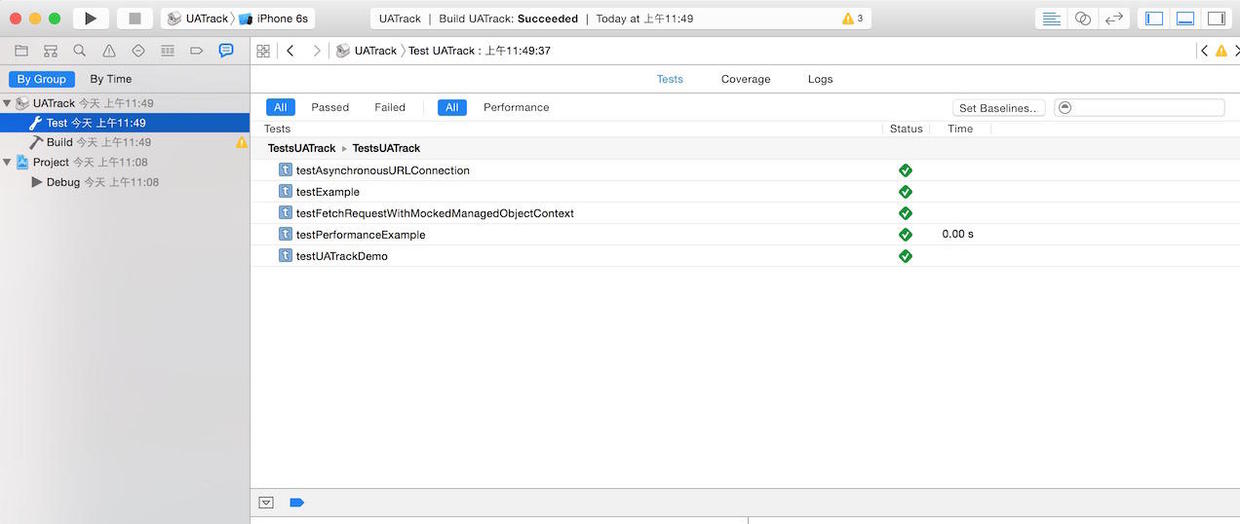Open the related items grid menu
This screenshot has height=524, width=1240.
(x=263, y=50)
